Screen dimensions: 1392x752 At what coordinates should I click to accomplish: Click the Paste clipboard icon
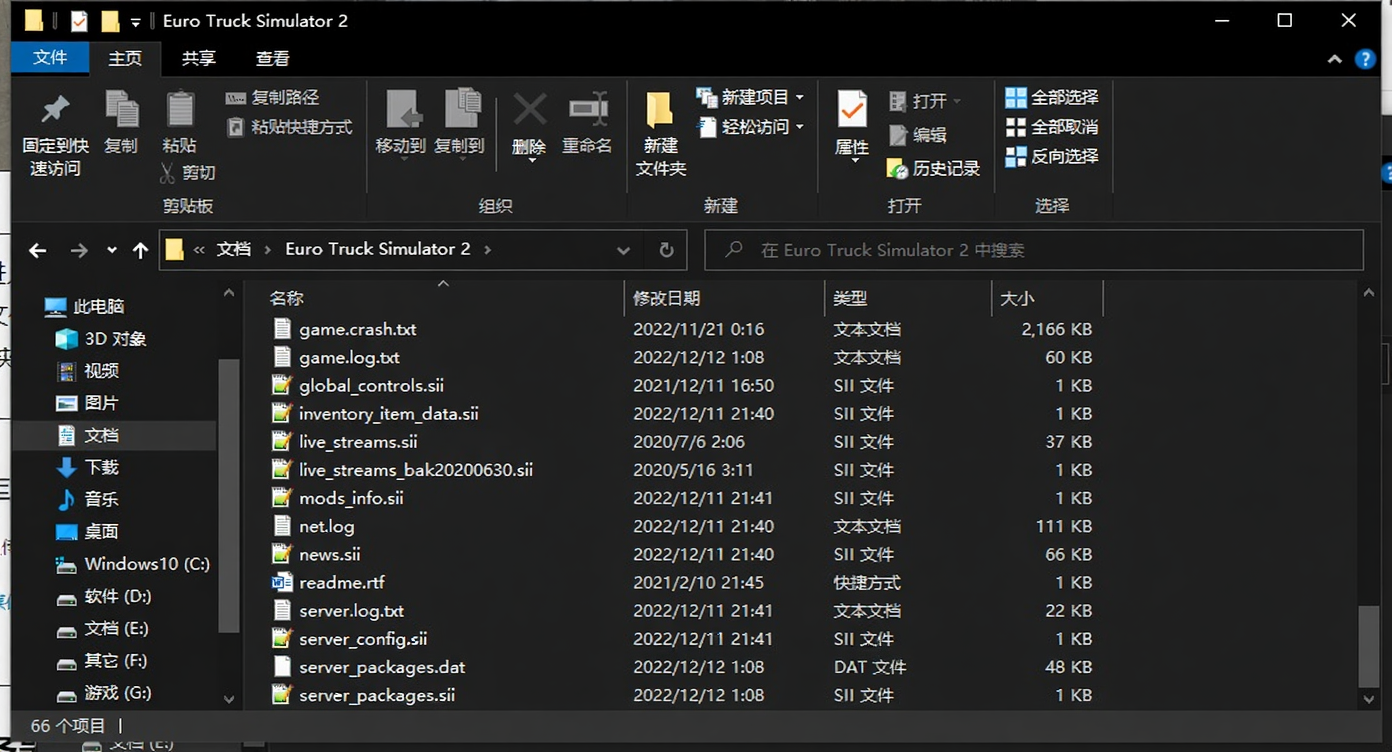[180, 110]
